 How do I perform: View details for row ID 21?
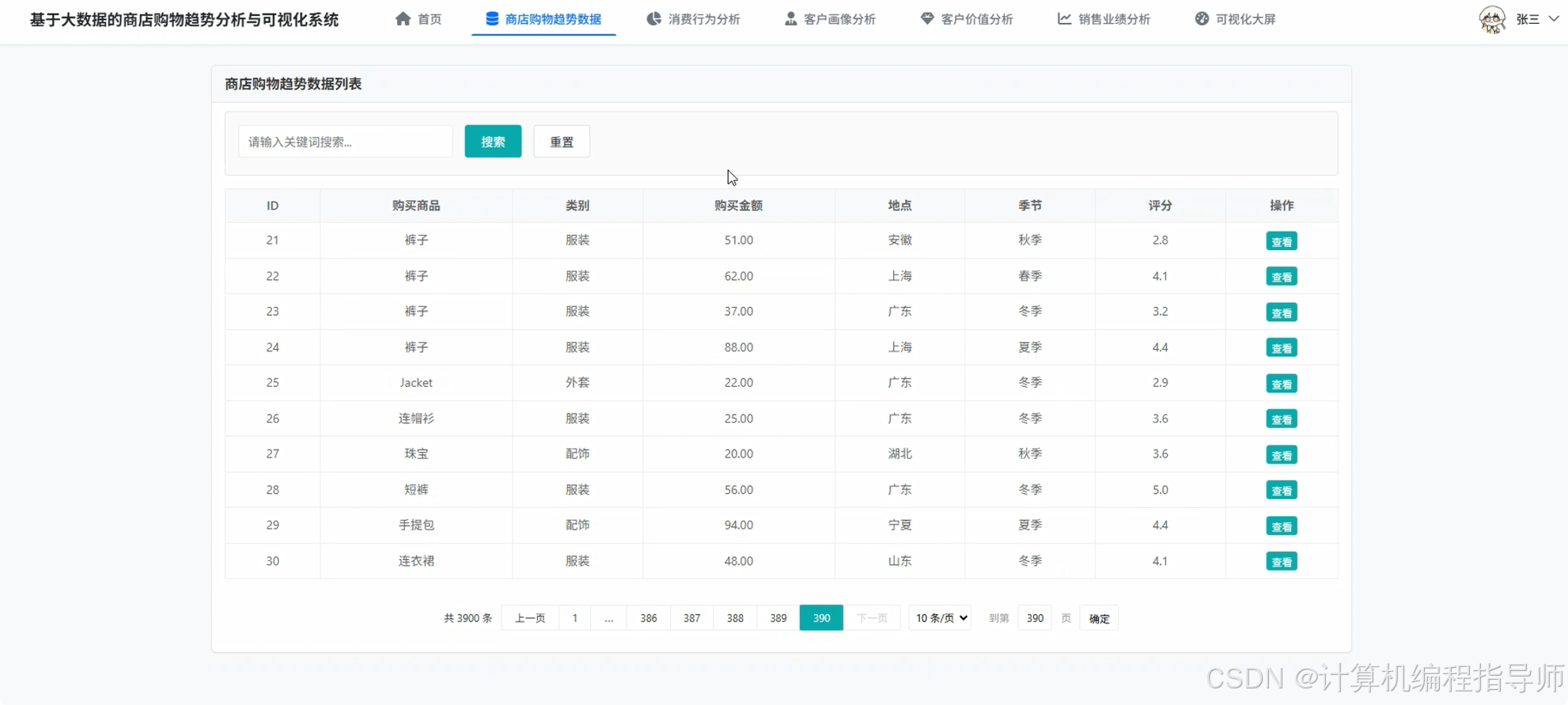pyautogui.click(x=1282, y=241)
